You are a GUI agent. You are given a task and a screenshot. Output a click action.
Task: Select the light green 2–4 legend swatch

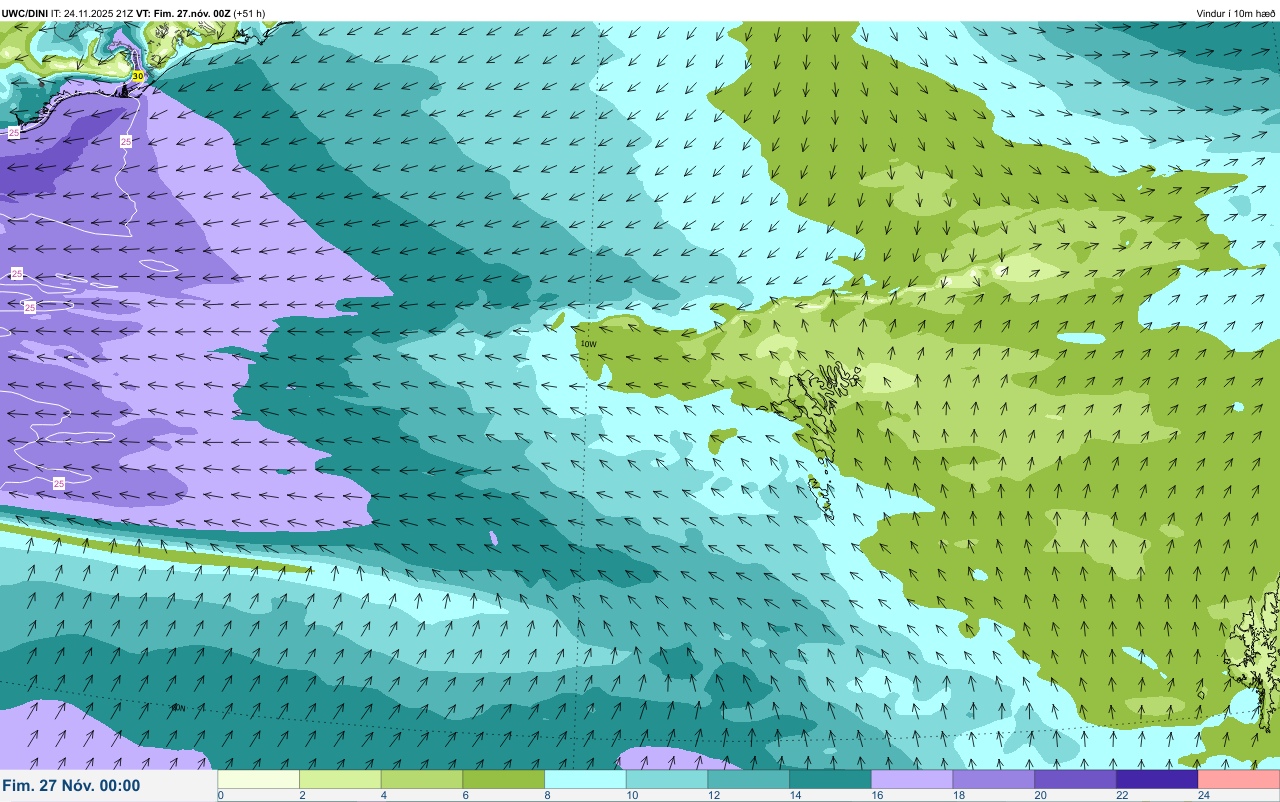(341, 779)
